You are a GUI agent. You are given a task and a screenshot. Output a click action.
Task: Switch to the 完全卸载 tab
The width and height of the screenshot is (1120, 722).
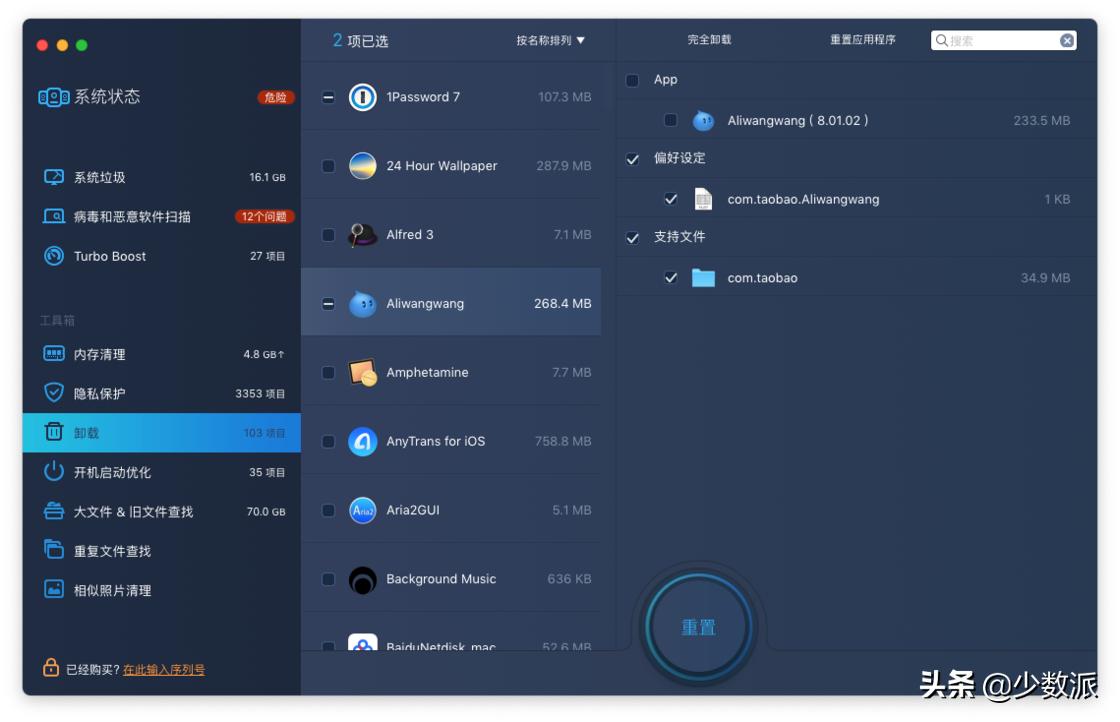tap(709, 39)
